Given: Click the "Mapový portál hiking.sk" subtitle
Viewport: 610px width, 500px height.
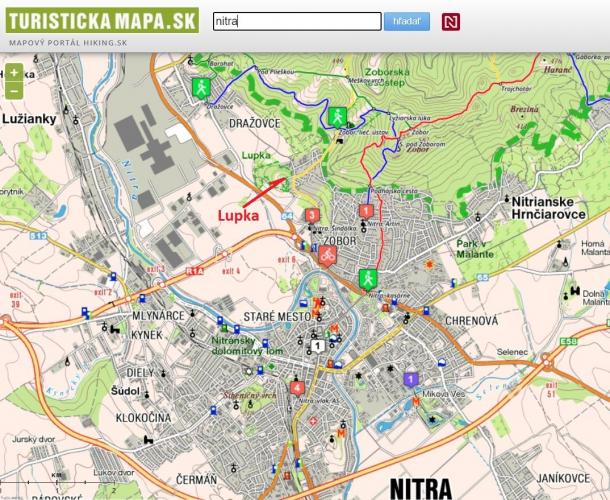Looking at the screenshot, I should pyautogui.click(x=68, y=43).
